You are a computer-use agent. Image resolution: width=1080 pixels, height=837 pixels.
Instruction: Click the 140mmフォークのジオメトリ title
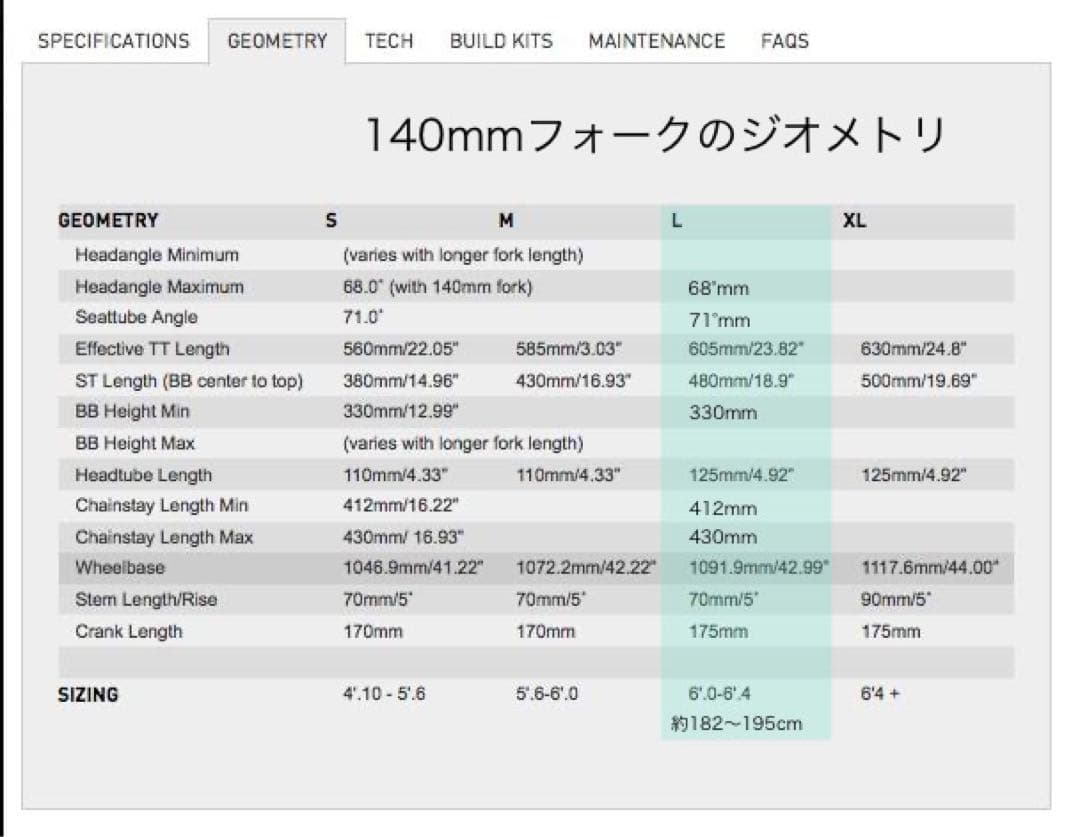[x=654, y=135]
